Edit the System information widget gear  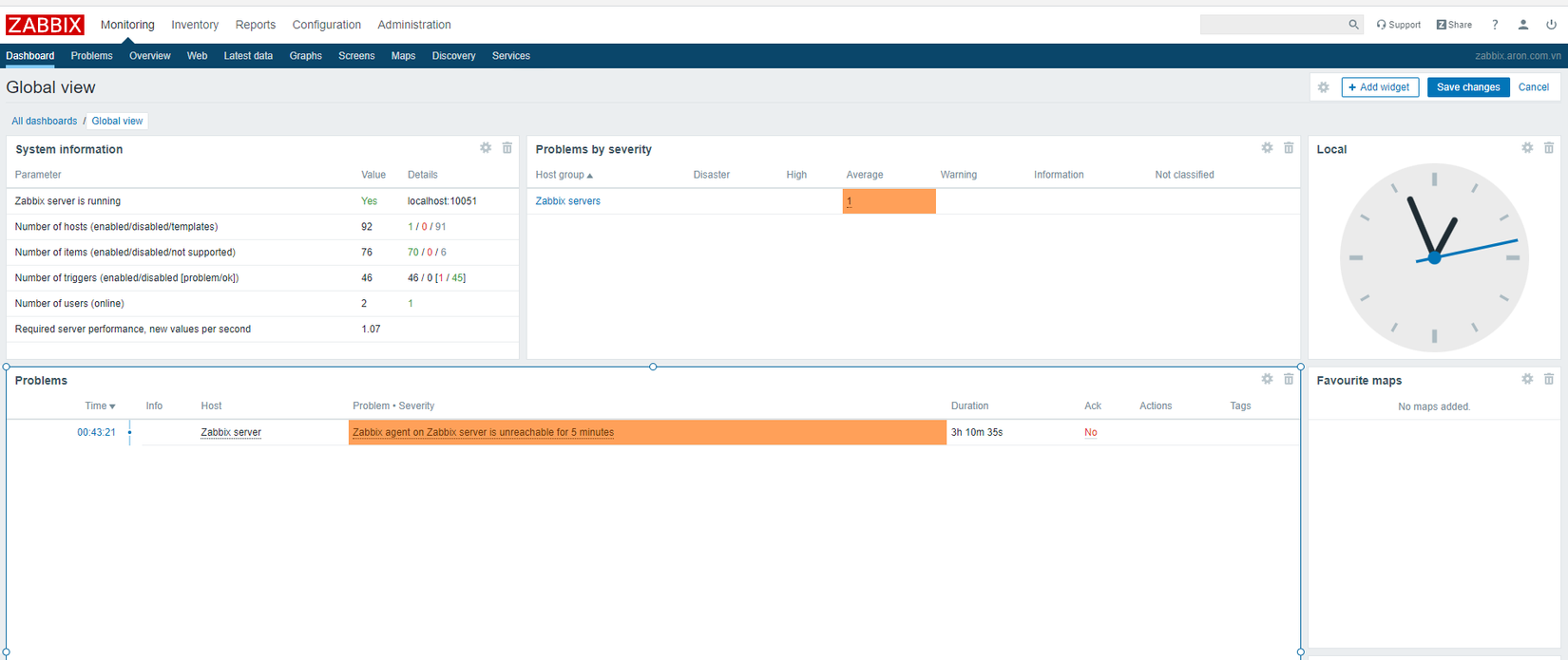tap(486, 148)
